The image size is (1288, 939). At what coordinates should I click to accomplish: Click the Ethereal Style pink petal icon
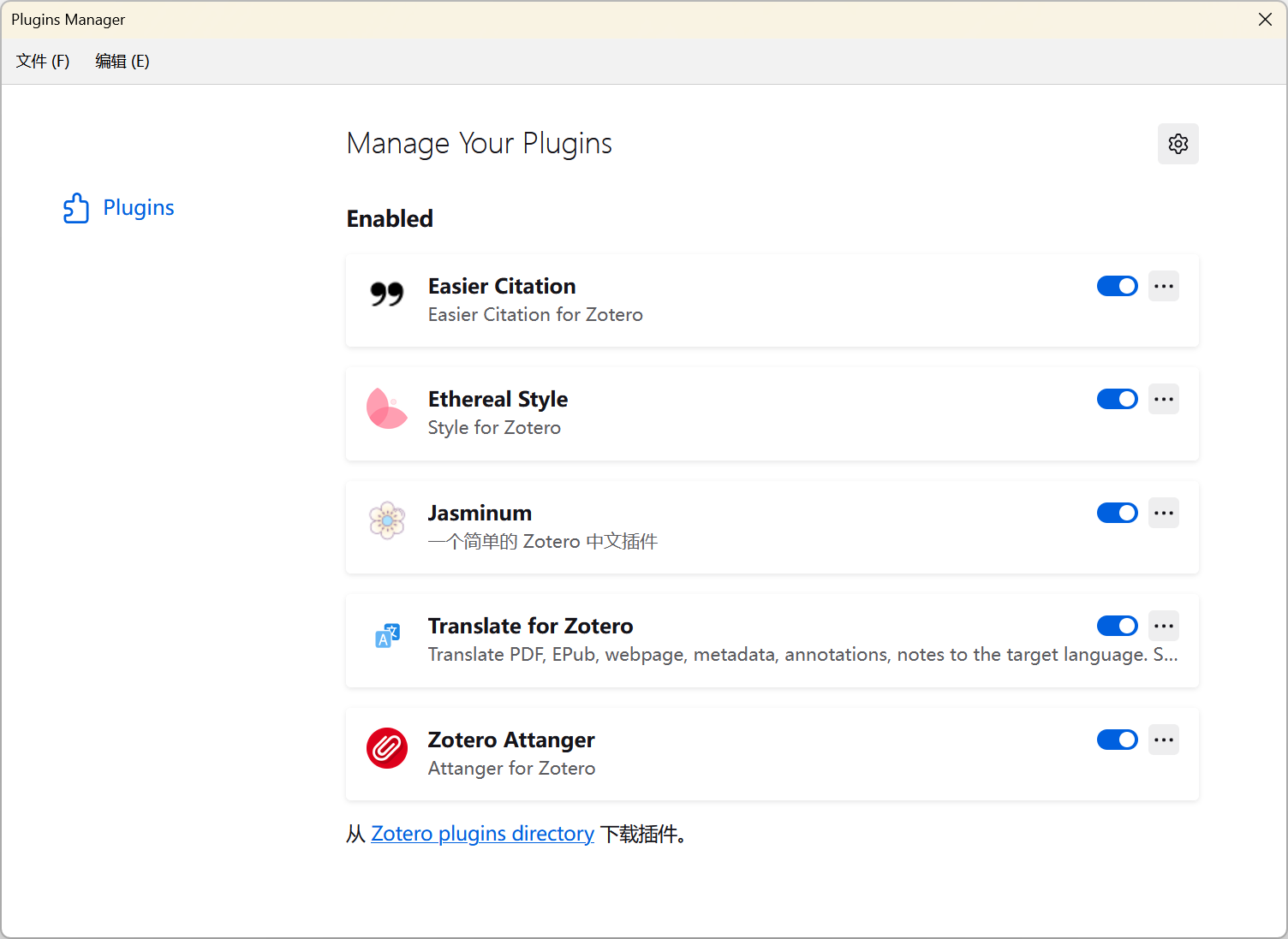[x=386, y=408]
